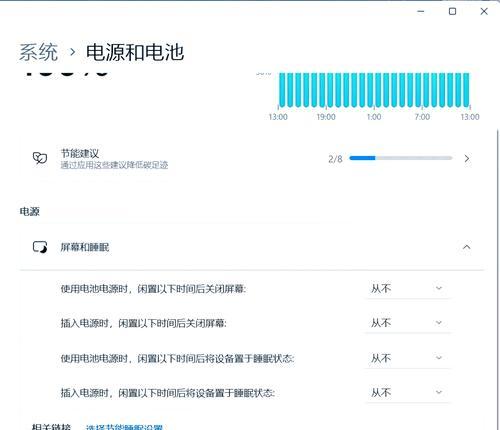This screenshot has width=500, height=430.
Task: Open dropdown for battery sleep time
Action: tap(408, 358)
